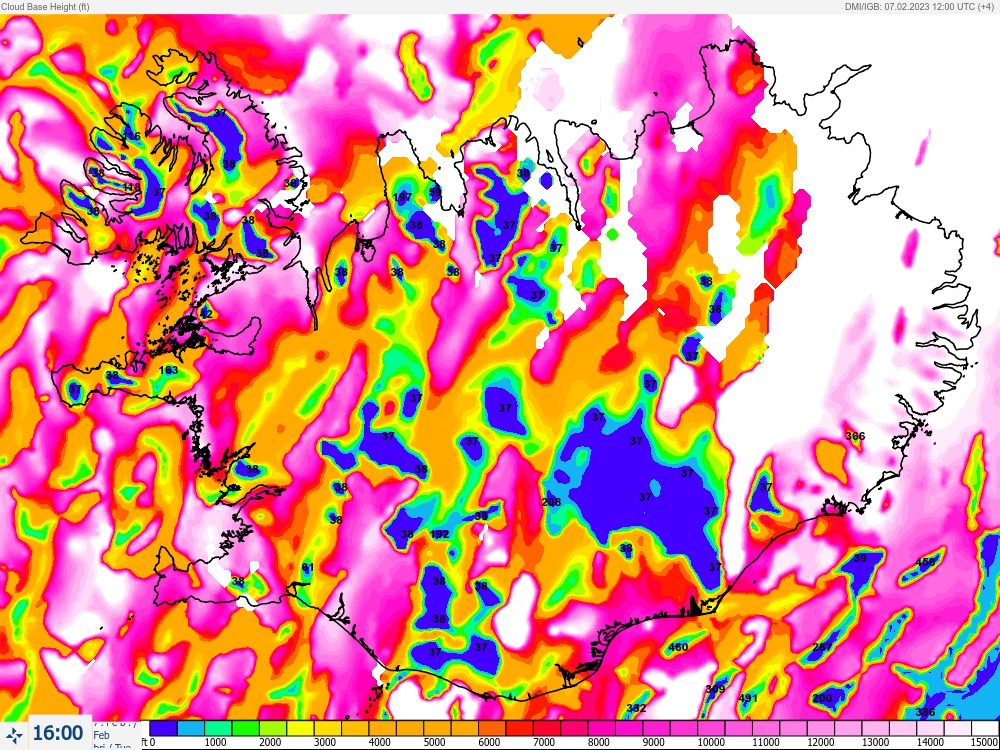Click the 309 value on the map
The width and height of the screenshot is (1000, 750).
click(716, 689)
